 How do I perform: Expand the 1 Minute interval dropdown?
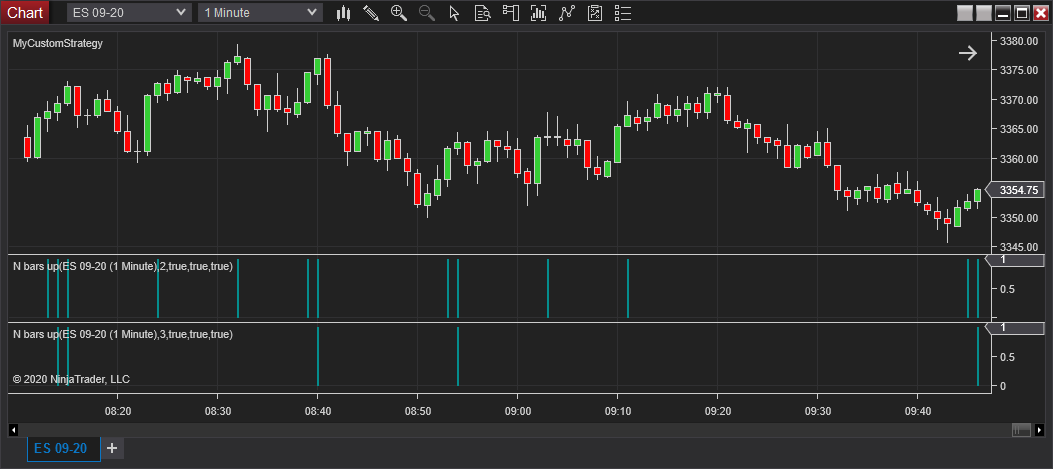260,13
